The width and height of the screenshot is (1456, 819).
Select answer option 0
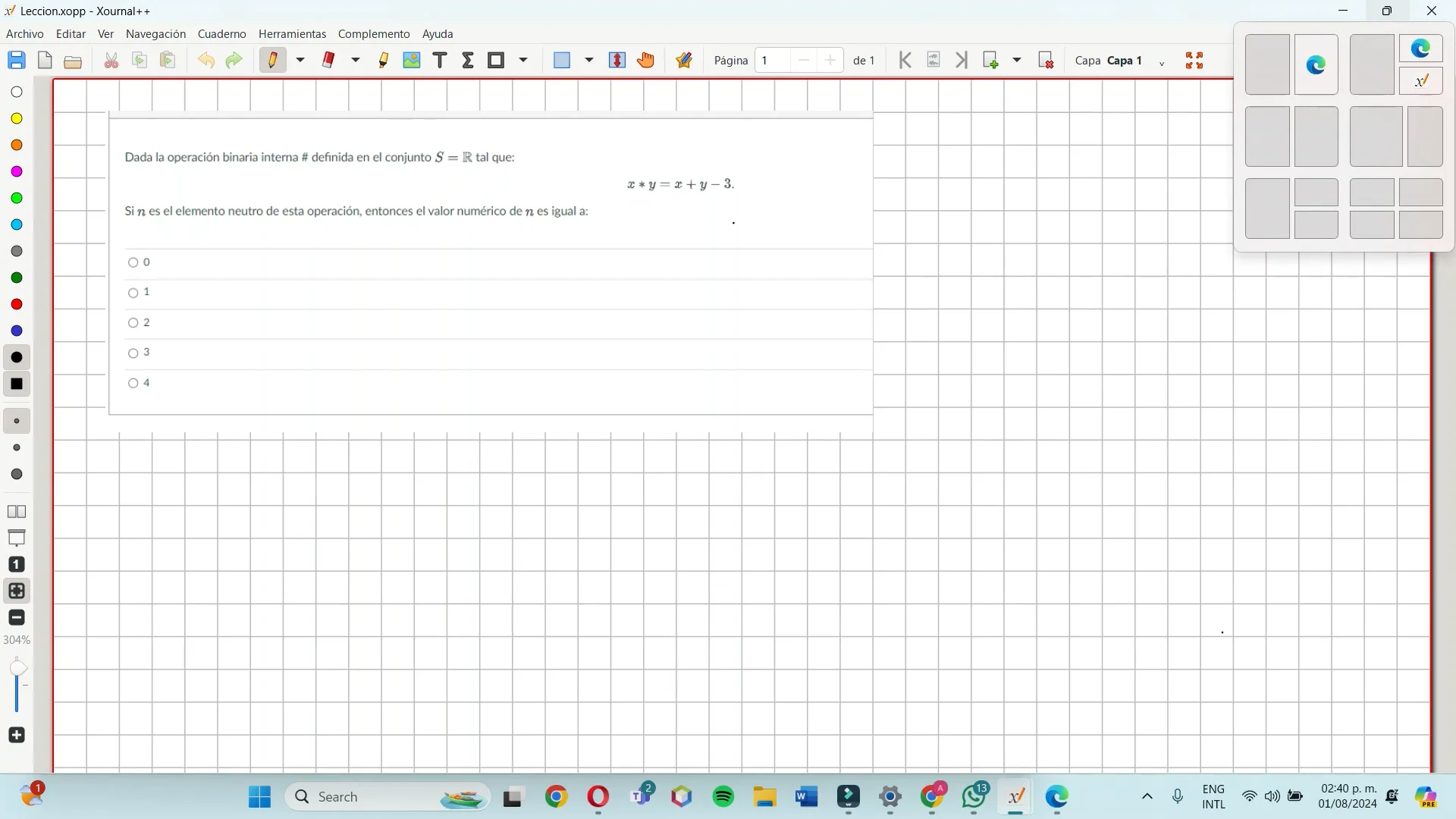point(133,262)
